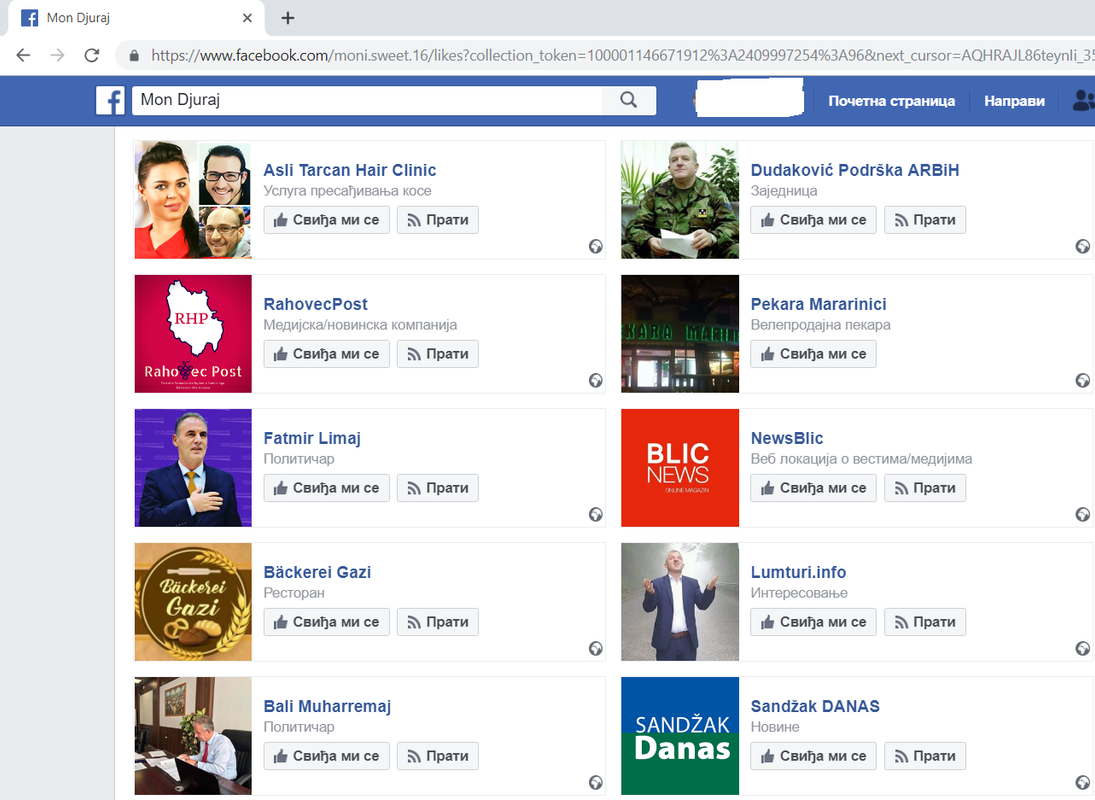Image resolution: width=1095 pixels, height=800 pixels.
Task: Click globe privacy icon on Dudaković card
Action: pyautogui.click(x=1082, y=246)
